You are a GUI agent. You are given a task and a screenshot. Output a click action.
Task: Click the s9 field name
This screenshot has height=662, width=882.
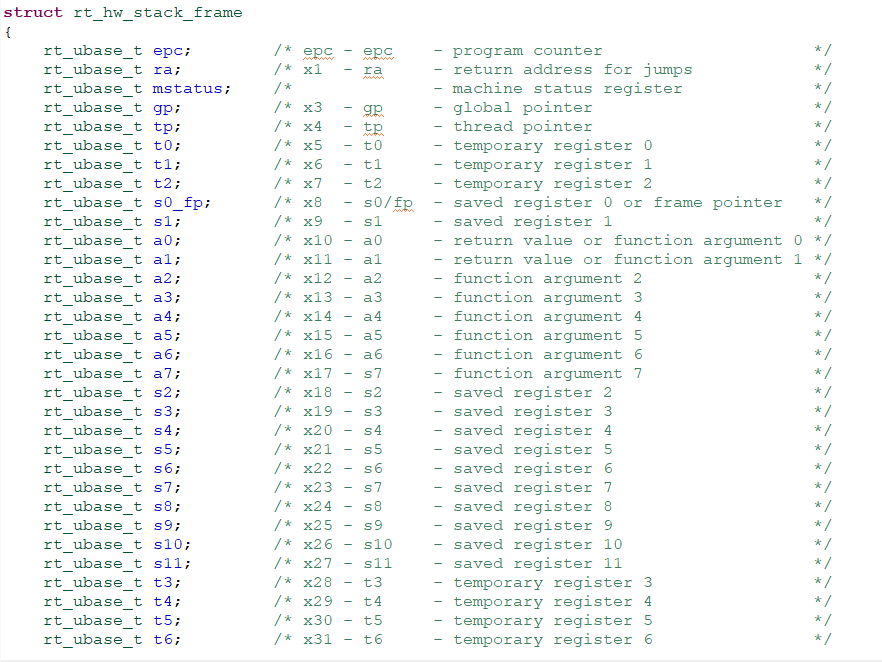pyautogui.click(x=163, y=526)
